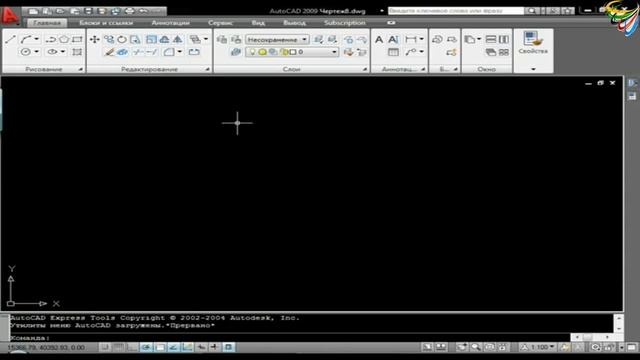Image resolution: width=640 pixels, height=360 pixels.
Task: Click Save in the quick access toolbar
Action: click(89, 11)
